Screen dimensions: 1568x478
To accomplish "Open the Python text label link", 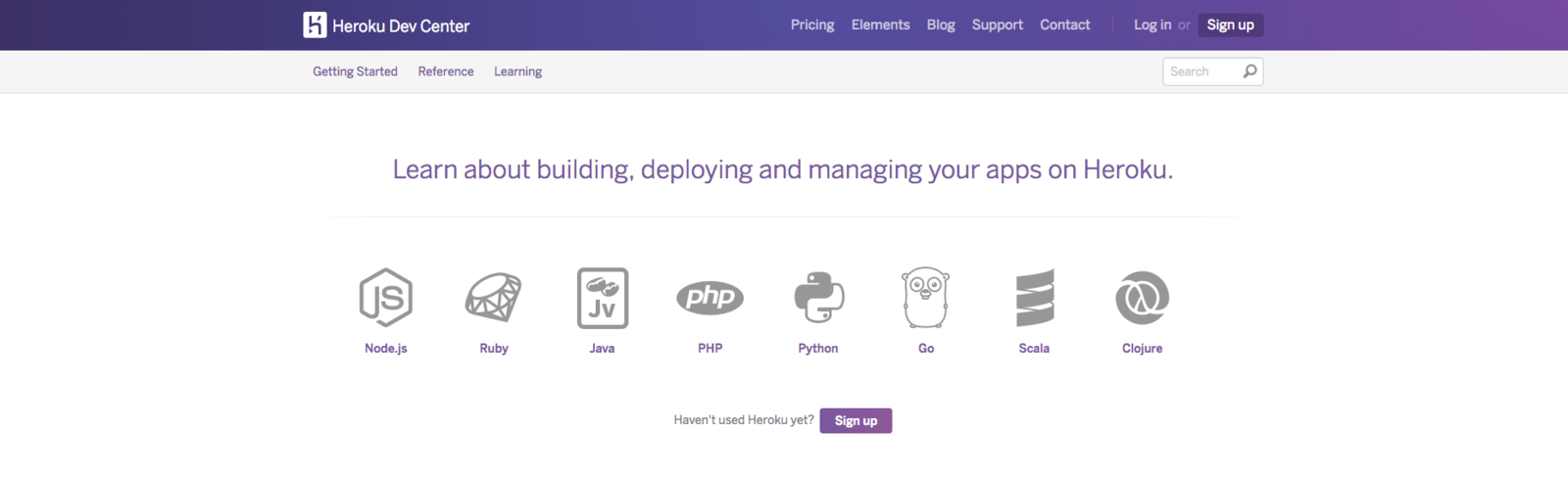I will point(818,349).
